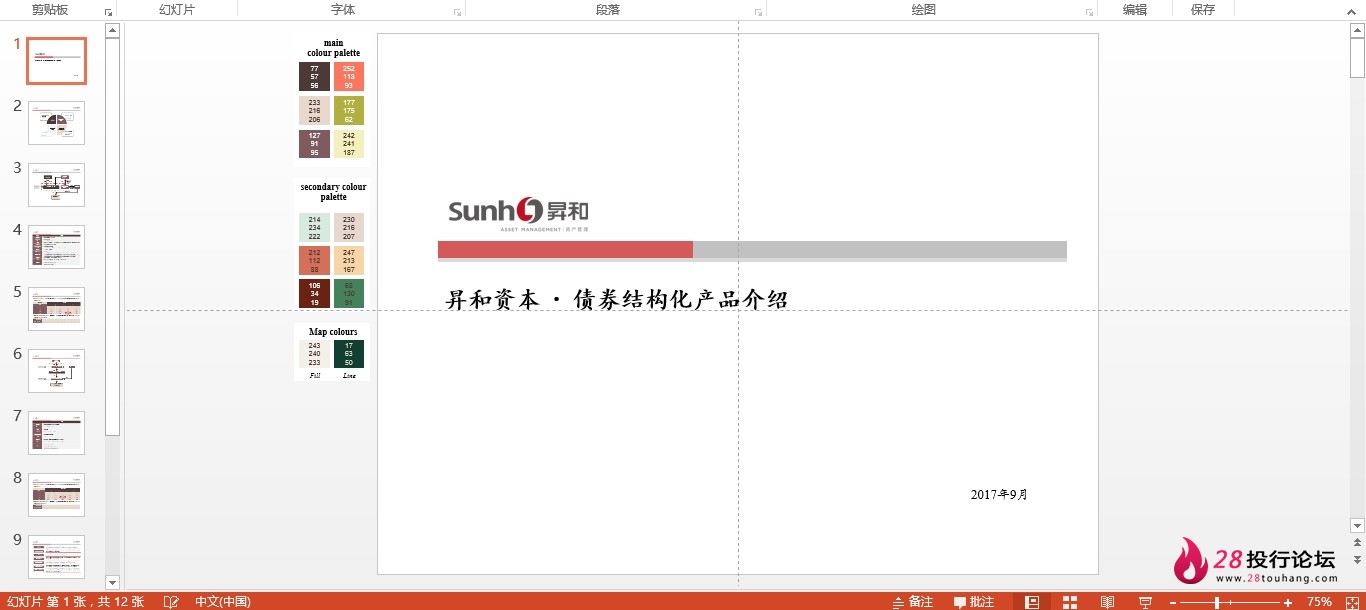Screen dimensions: 1366x610
Task: Switch to Slide Sorter view
Action: click(x=1070, y=602)
